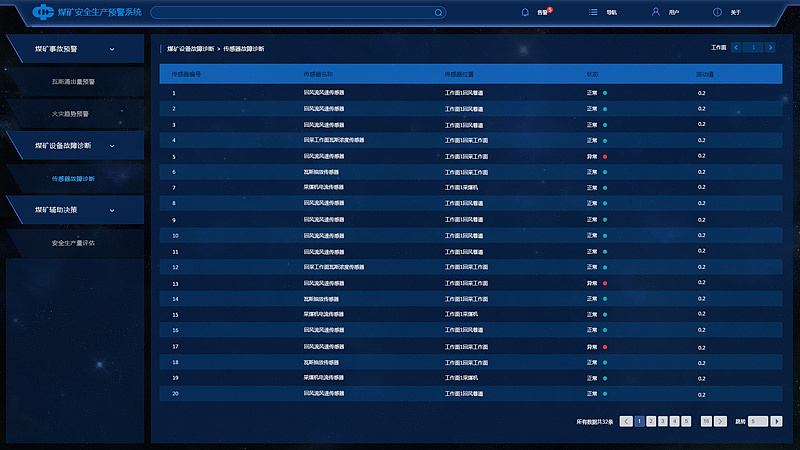Collapse the 煤矿辅助决策 section chevron
800x450 pixels.
[x=112, y=210]
